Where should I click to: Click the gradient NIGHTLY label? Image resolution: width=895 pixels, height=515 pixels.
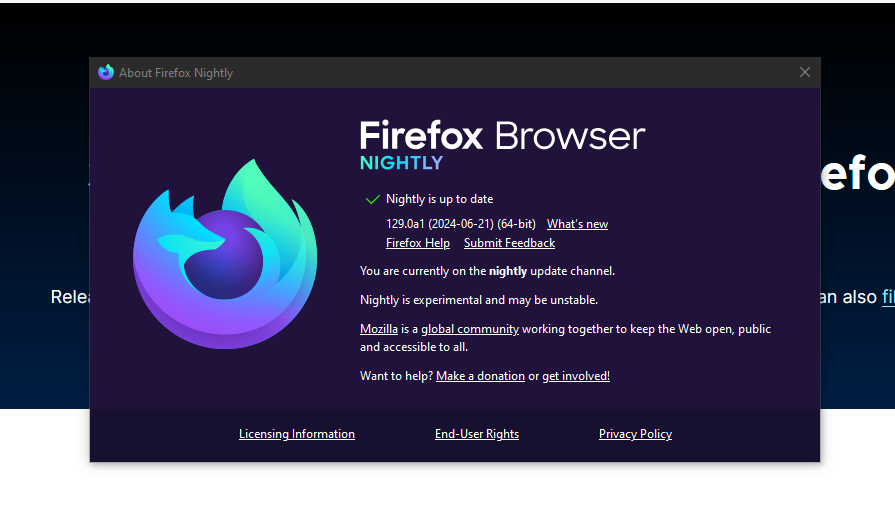tap(401, 163)
